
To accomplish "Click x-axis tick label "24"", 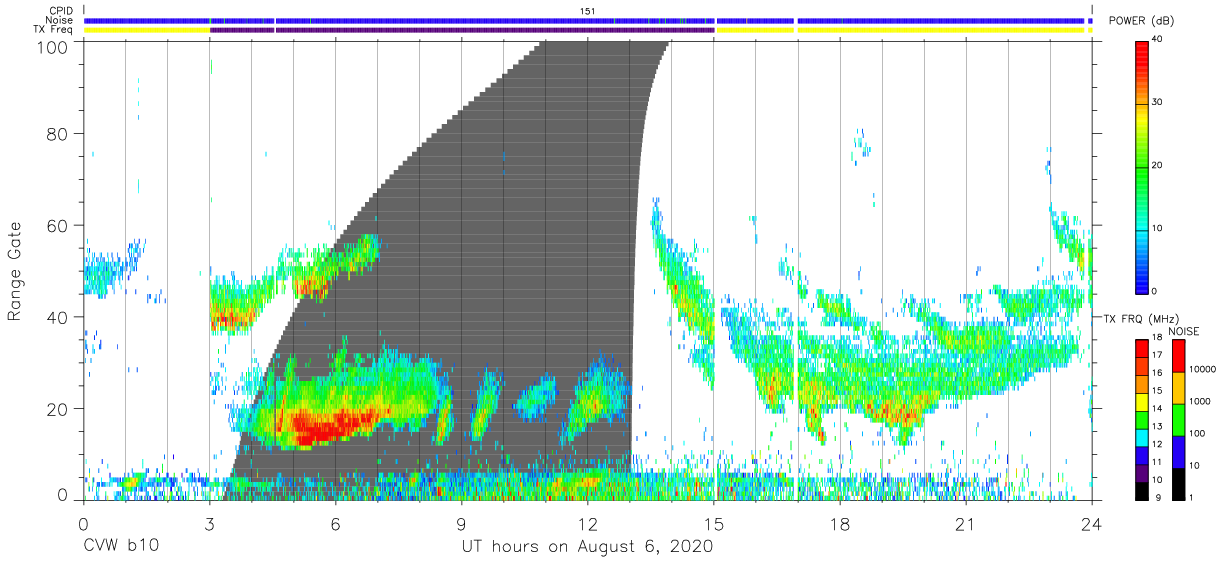I will coord(1092,524).
